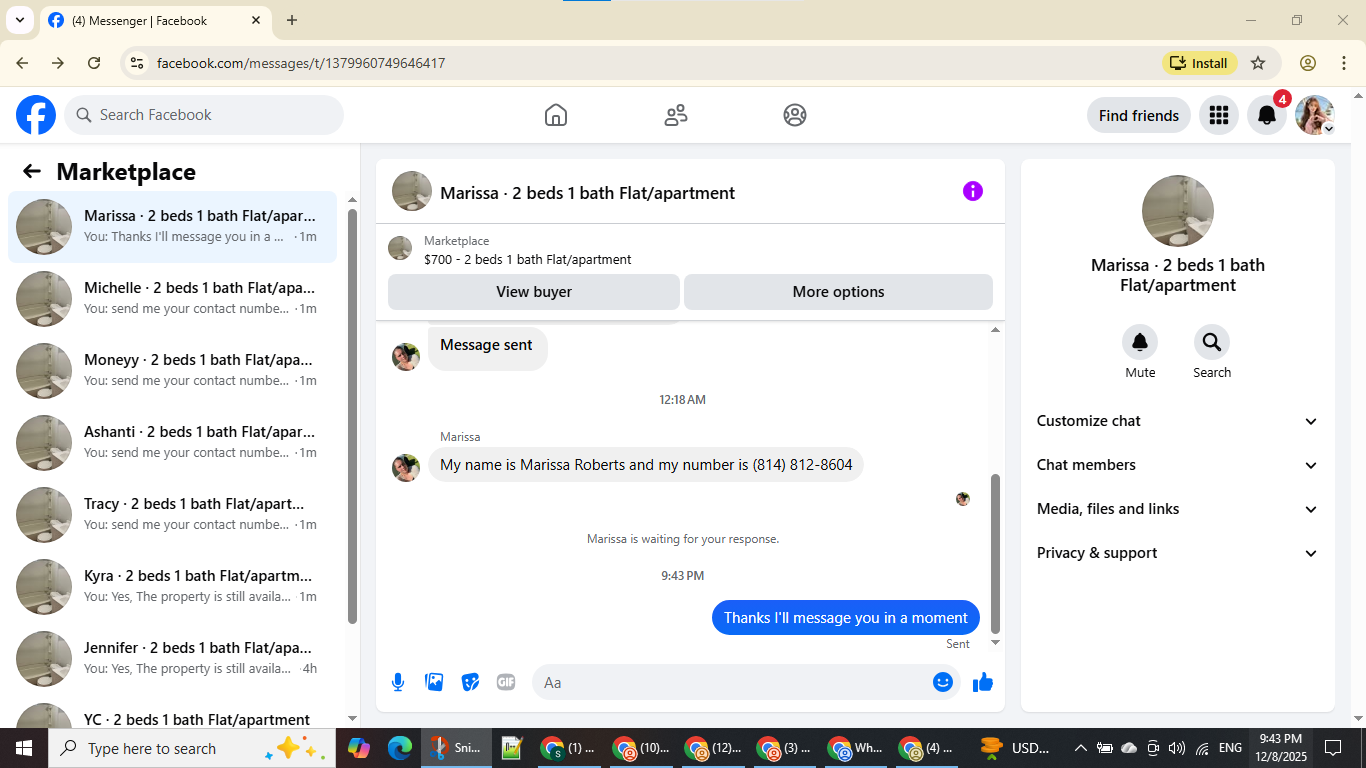Search in conversation magnifier icon
Screen dimensions: 1366x768
pyautogui.click(x=1212, y=343)
